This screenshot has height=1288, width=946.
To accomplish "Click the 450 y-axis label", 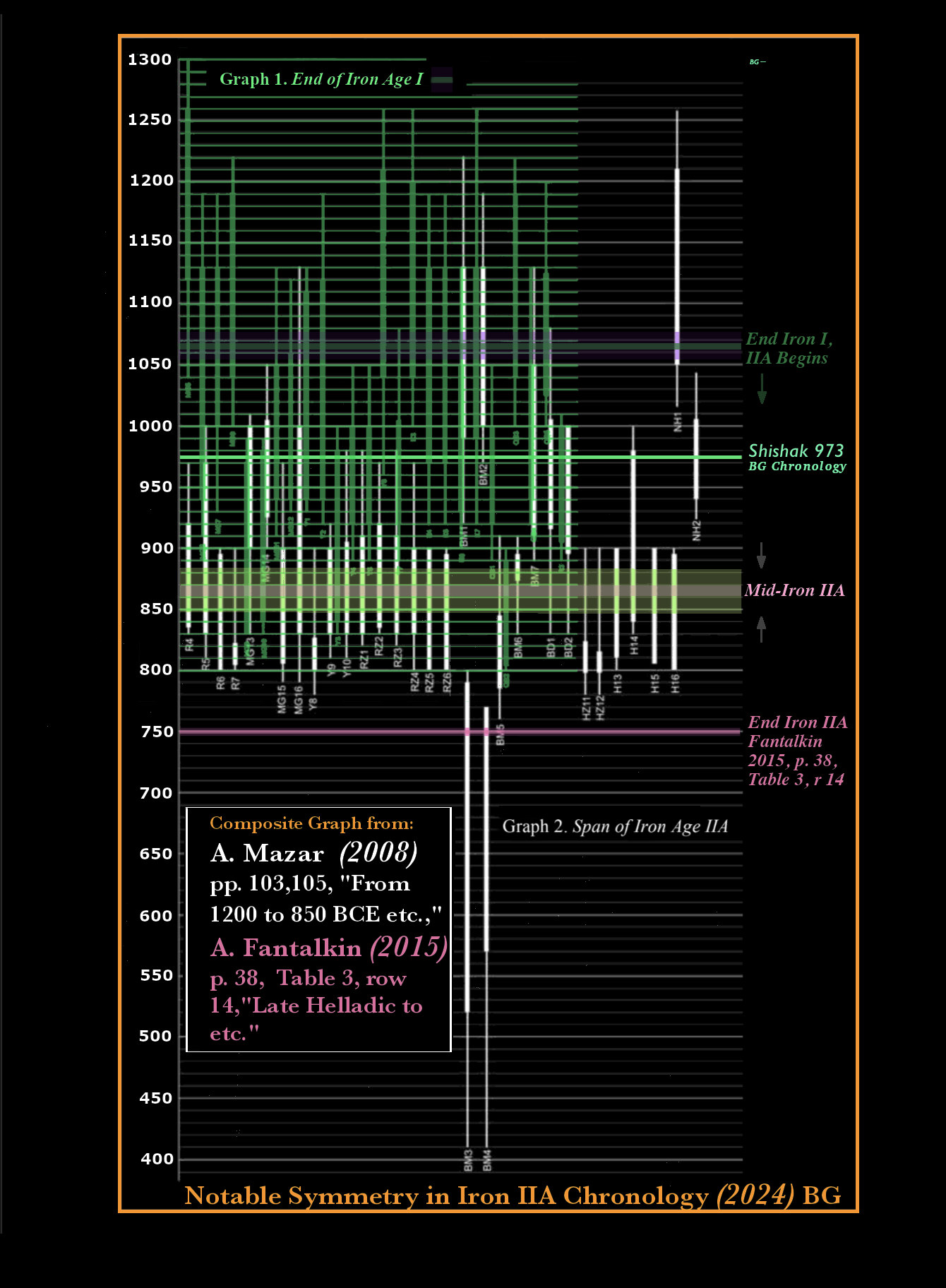I will (x=156, y=1098).
